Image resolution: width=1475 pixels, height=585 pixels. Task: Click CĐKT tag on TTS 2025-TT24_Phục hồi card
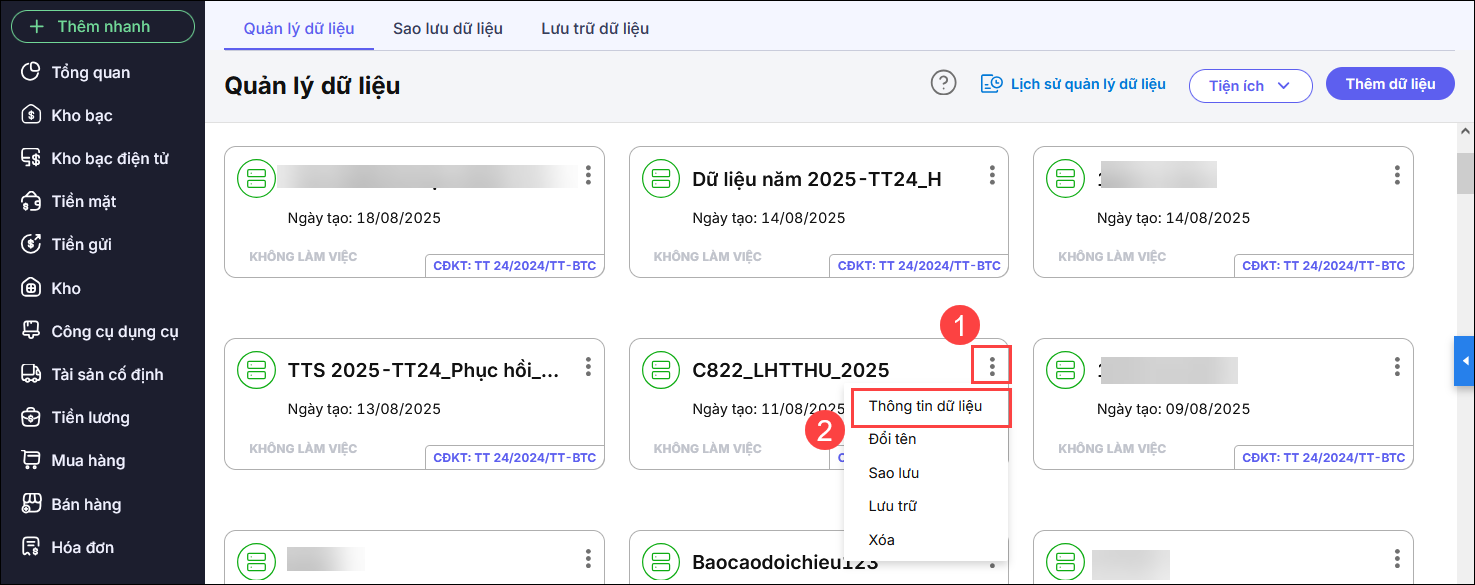pyautogui.click(x=515, y=458)
